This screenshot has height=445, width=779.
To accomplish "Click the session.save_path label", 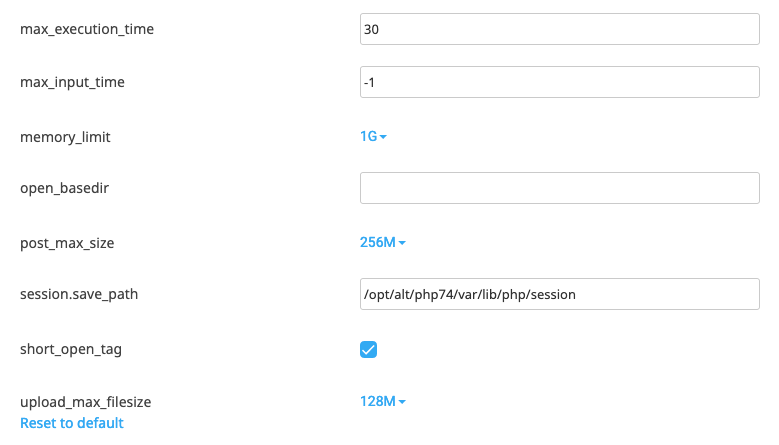I will point(79,294).
